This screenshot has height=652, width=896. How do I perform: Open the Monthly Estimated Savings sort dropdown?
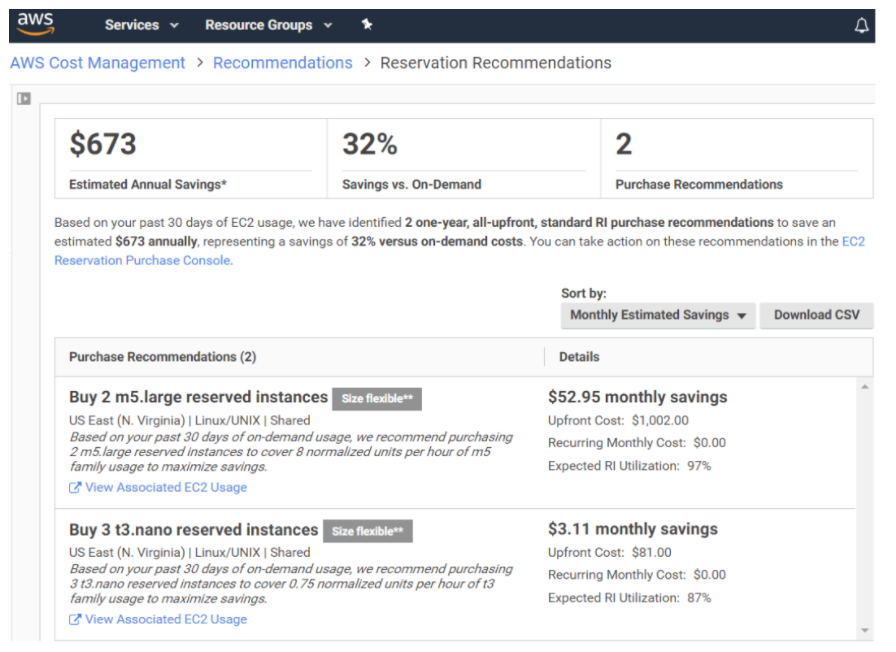point(658,315)
